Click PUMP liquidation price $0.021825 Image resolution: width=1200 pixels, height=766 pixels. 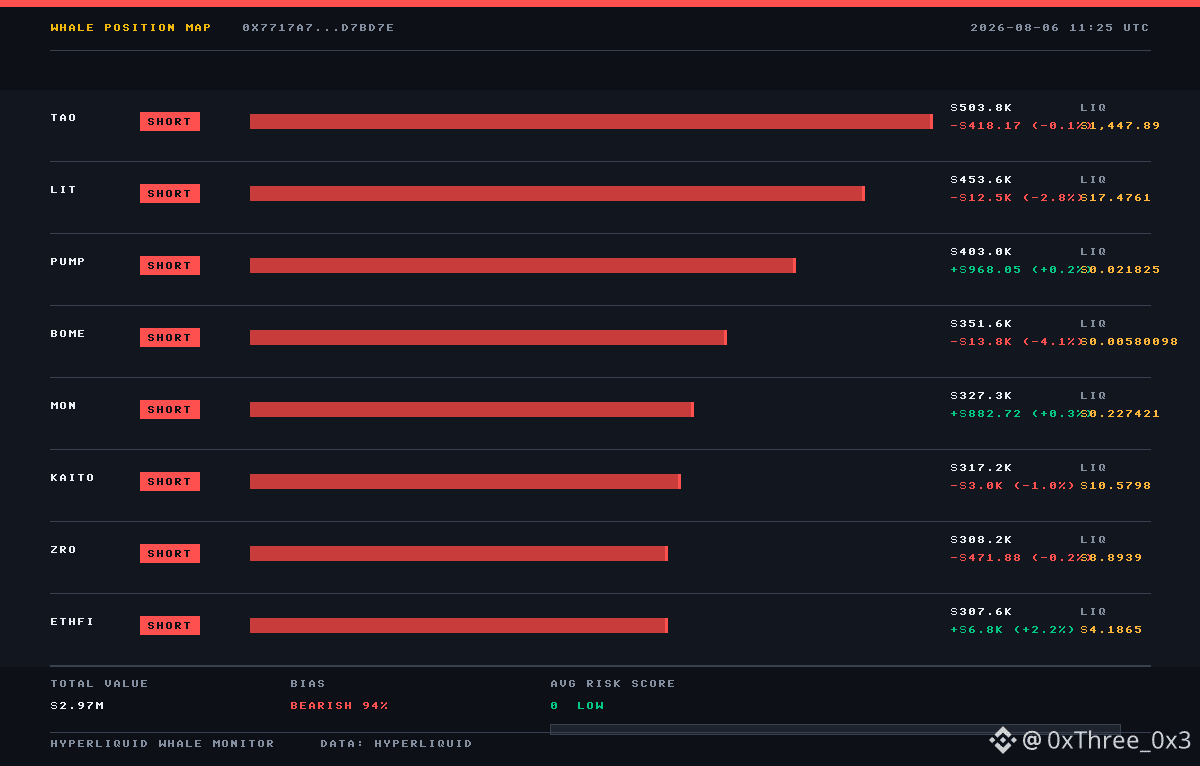click(x=1120, y=270)
